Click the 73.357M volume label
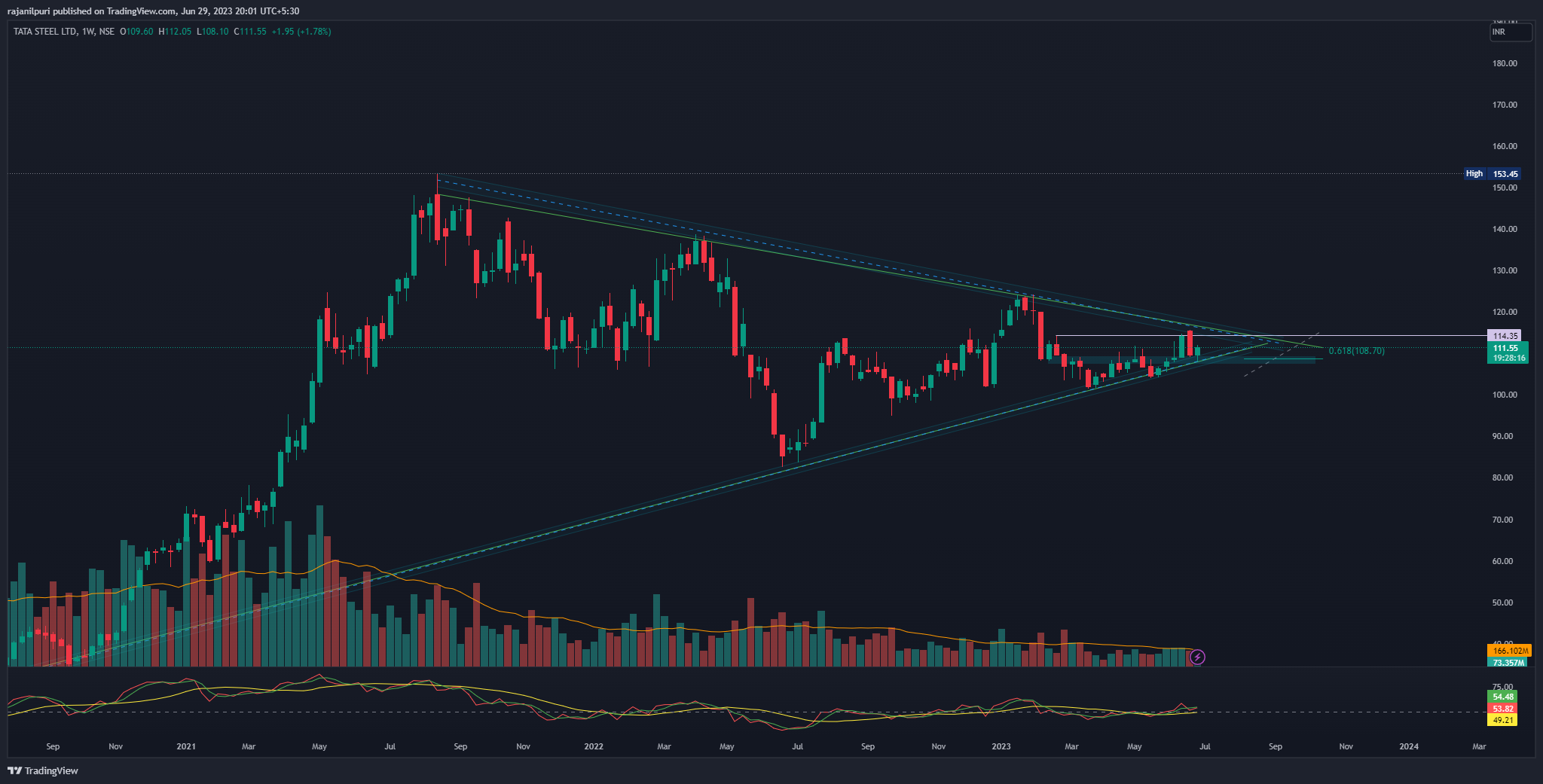Viewport: 1543px width, 784px height. [x=1508, y=663]
